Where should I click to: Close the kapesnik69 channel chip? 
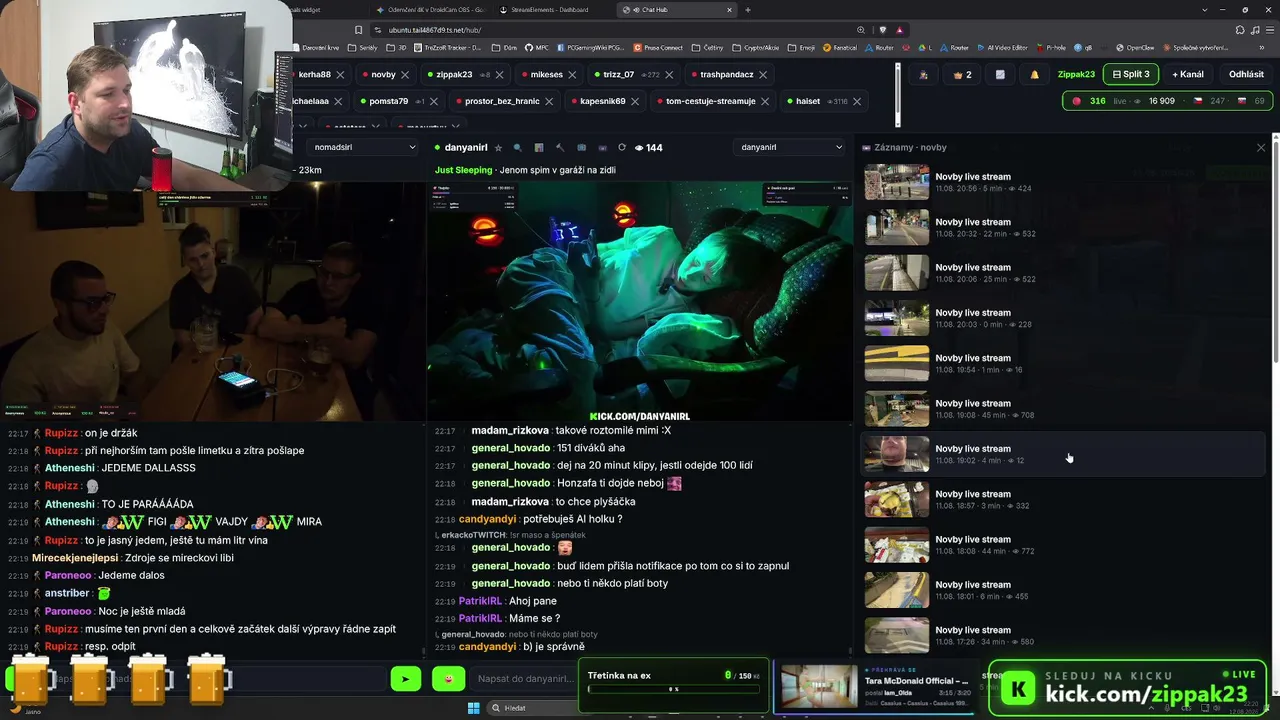coord(634,101)
